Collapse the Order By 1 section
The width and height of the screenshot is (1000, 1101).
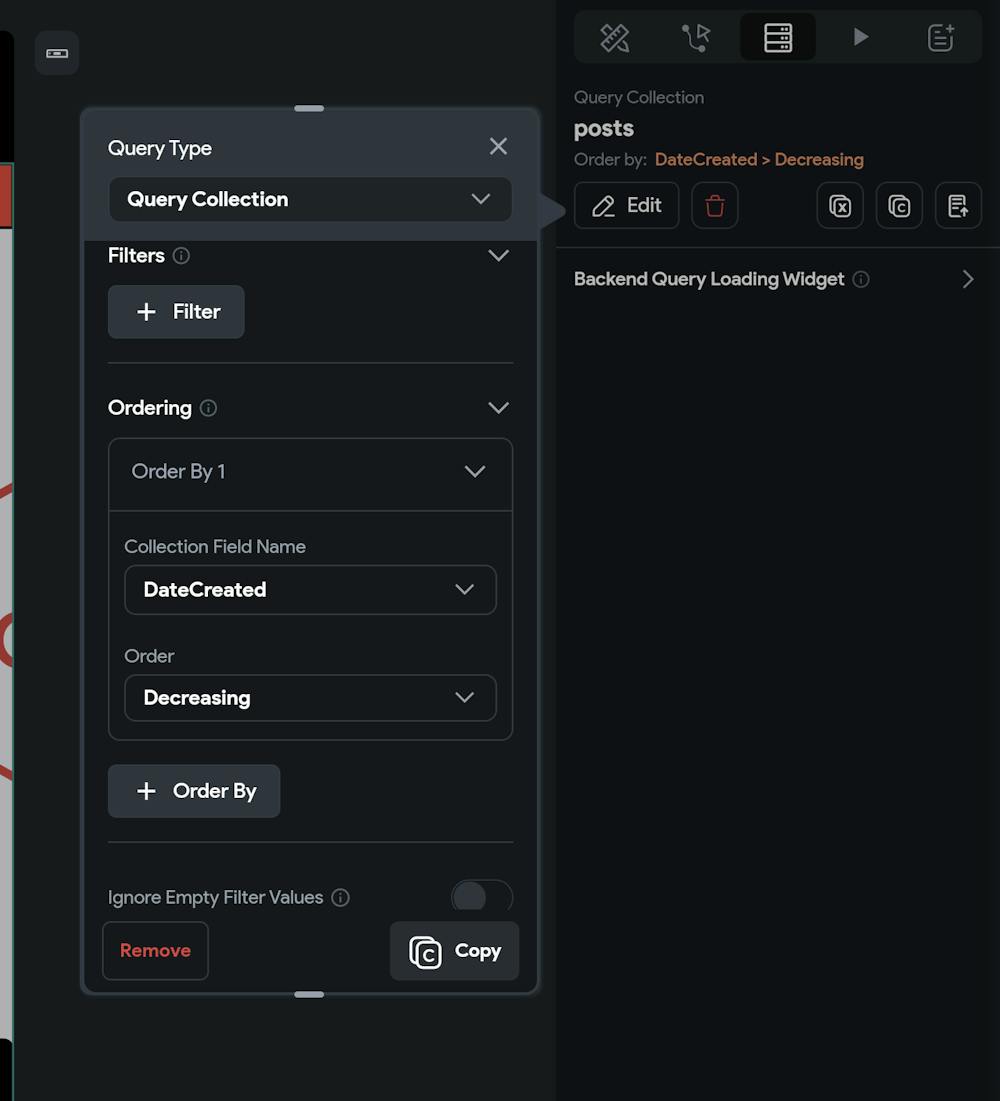(x=475, y=472)
